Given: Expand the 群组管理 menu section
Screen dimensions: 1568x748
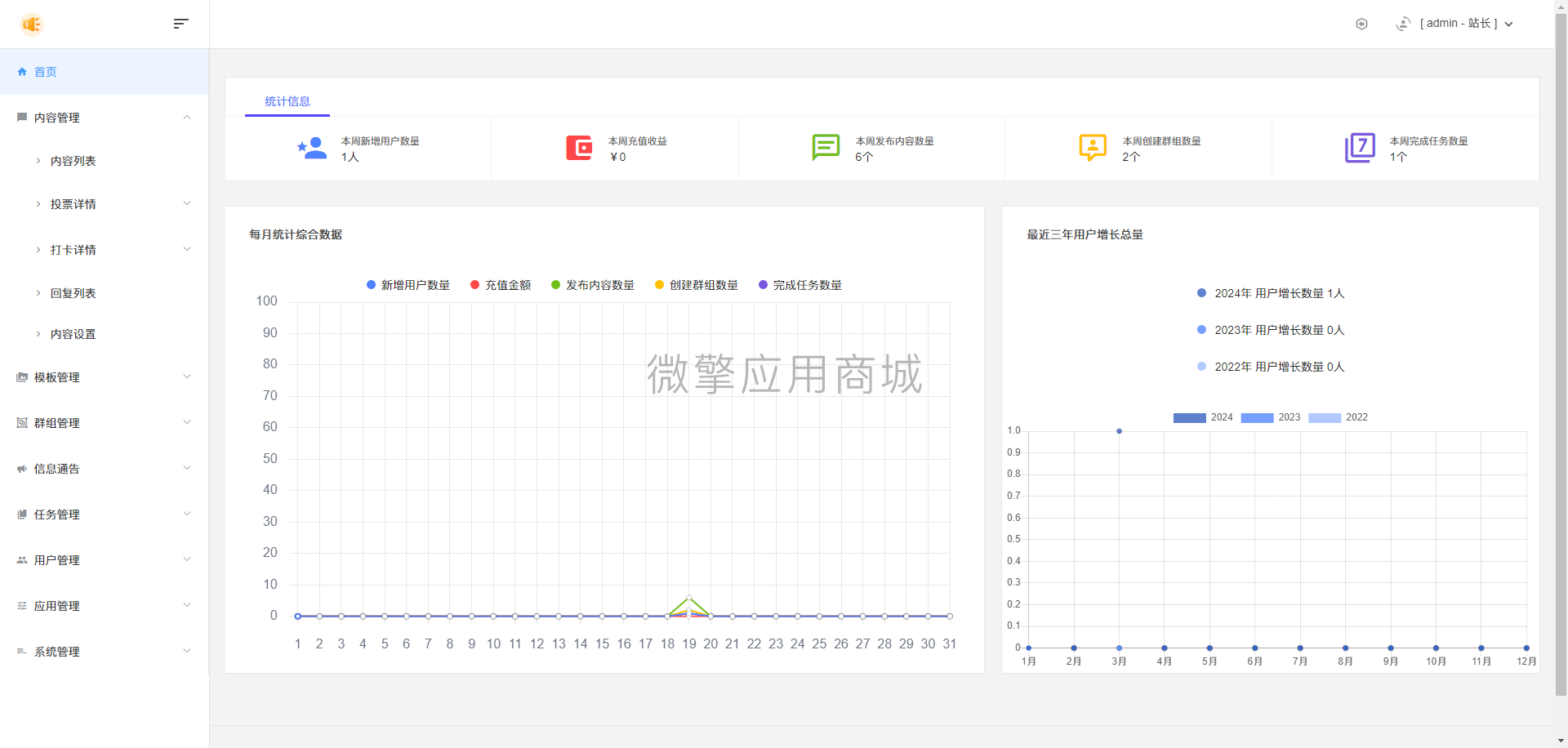Looking at the screenshot, I should pyautogui.click(x=187, y=423).
